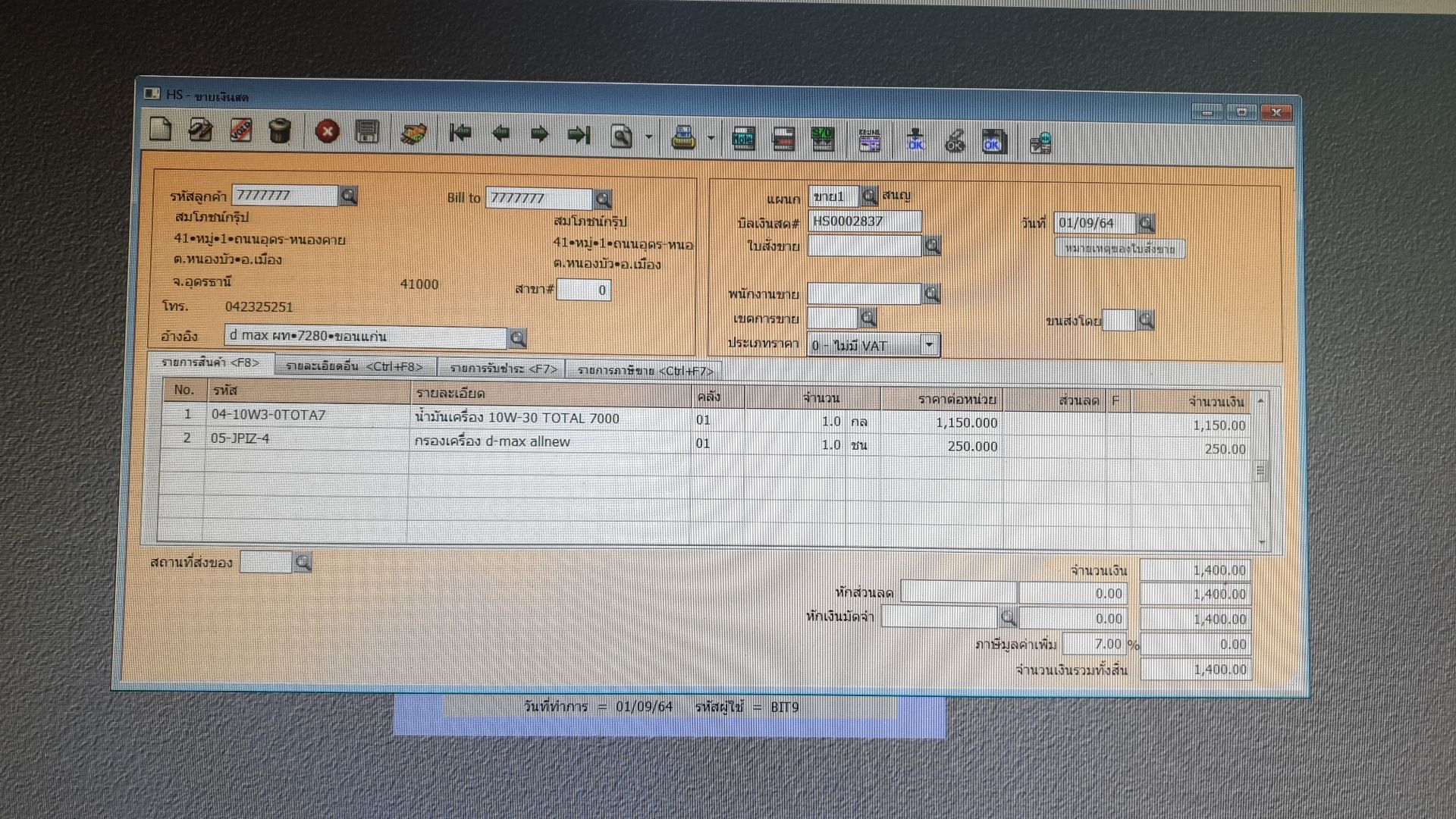Open shipped-by lookup icon

[1146, 320]
